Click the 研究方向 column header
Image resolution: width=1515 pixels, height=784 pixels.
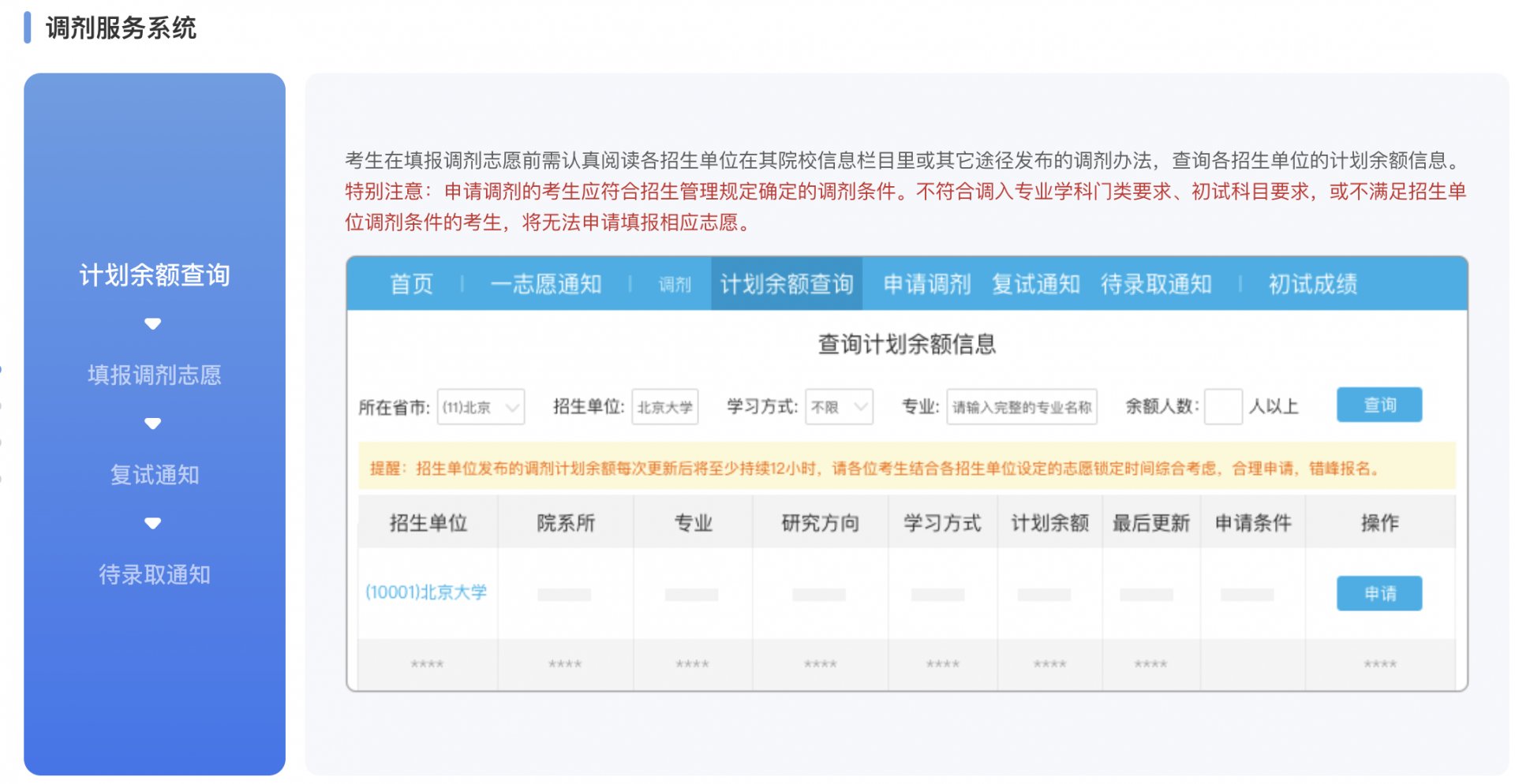pyautogui.click(x=820, y=523)
